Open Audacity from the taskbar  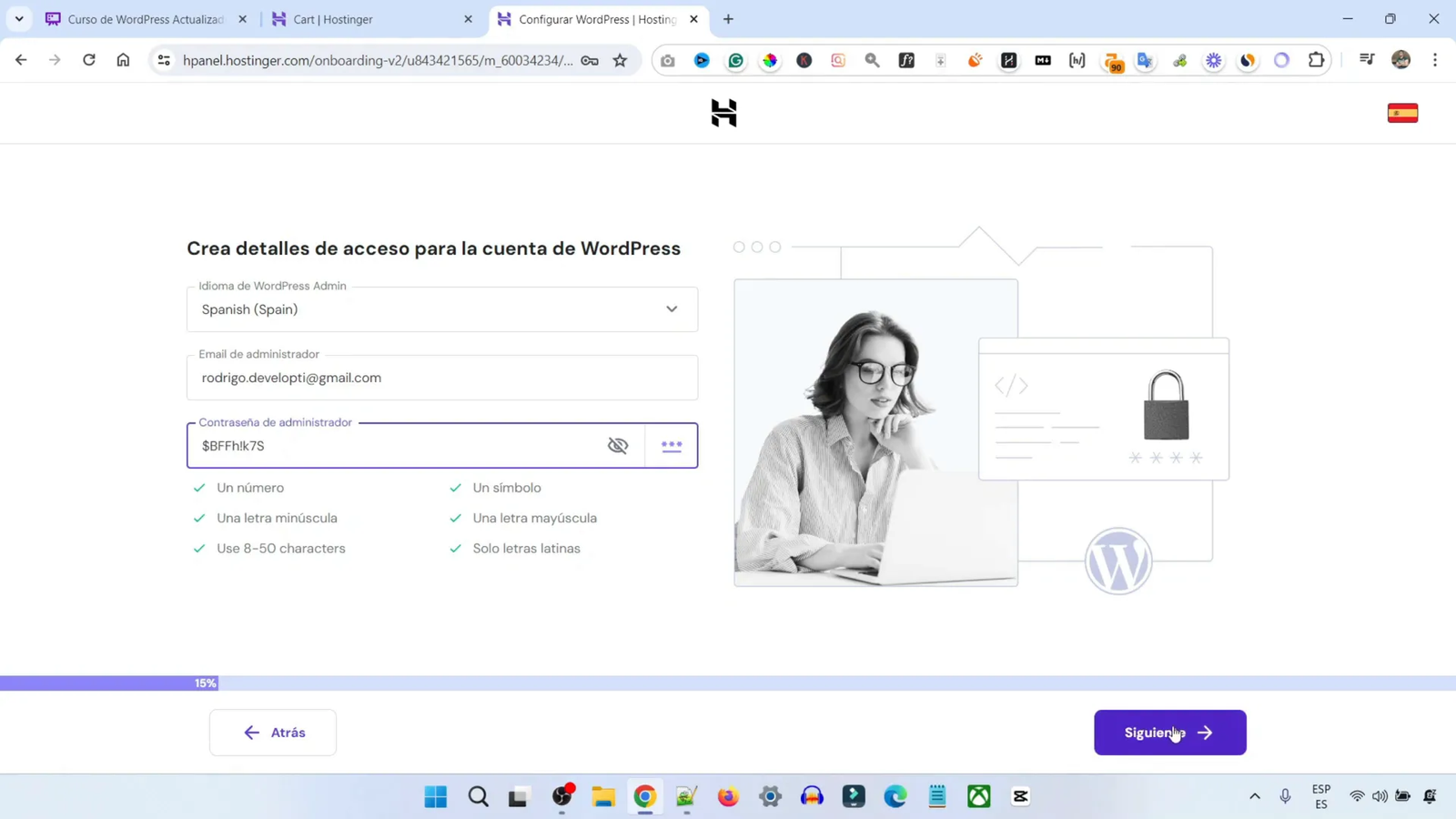pyautogui.click(x=812, y=796)
